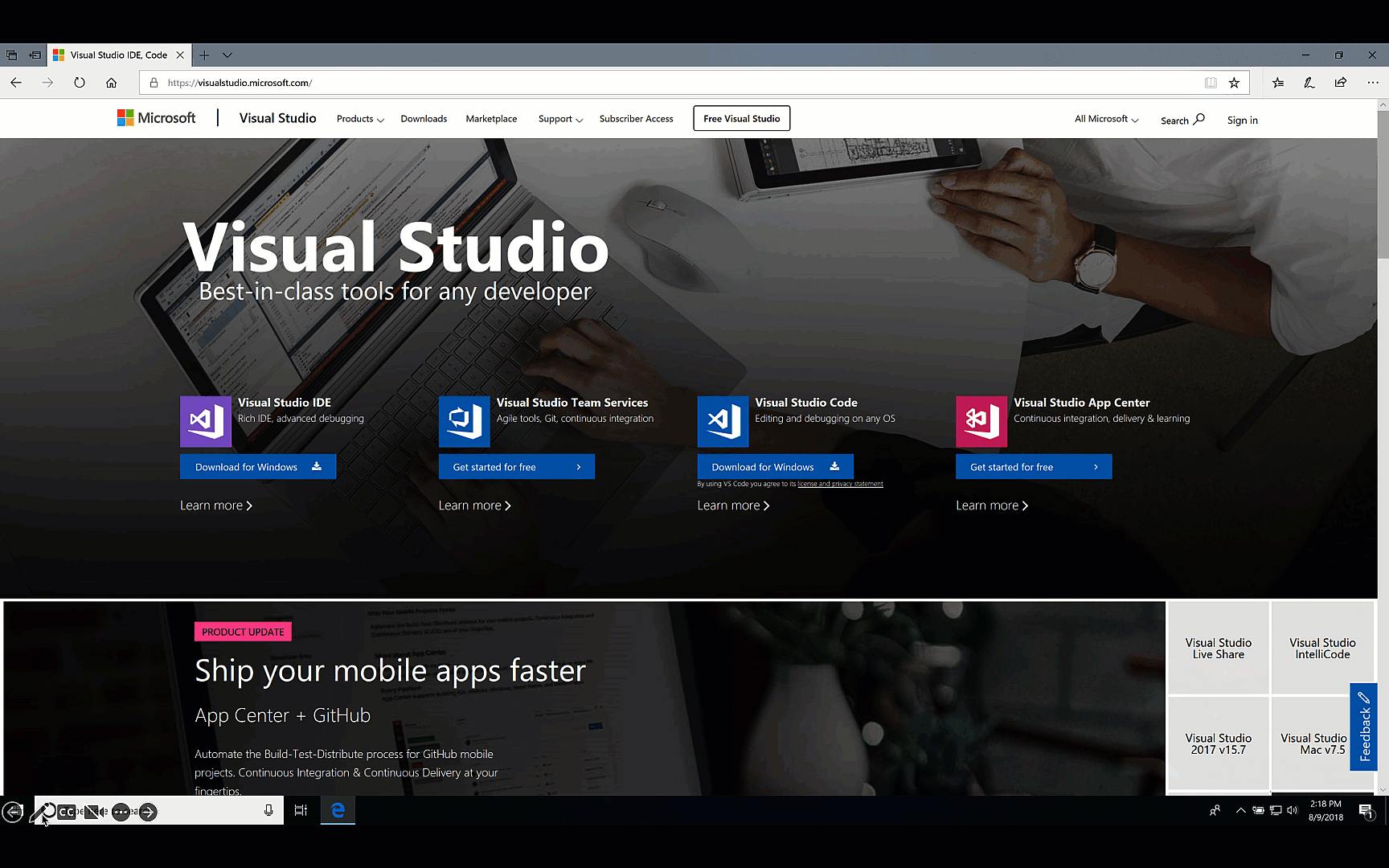Open Subscriber Access
The height and width of the screenshot is (868, 1389).
636,119
